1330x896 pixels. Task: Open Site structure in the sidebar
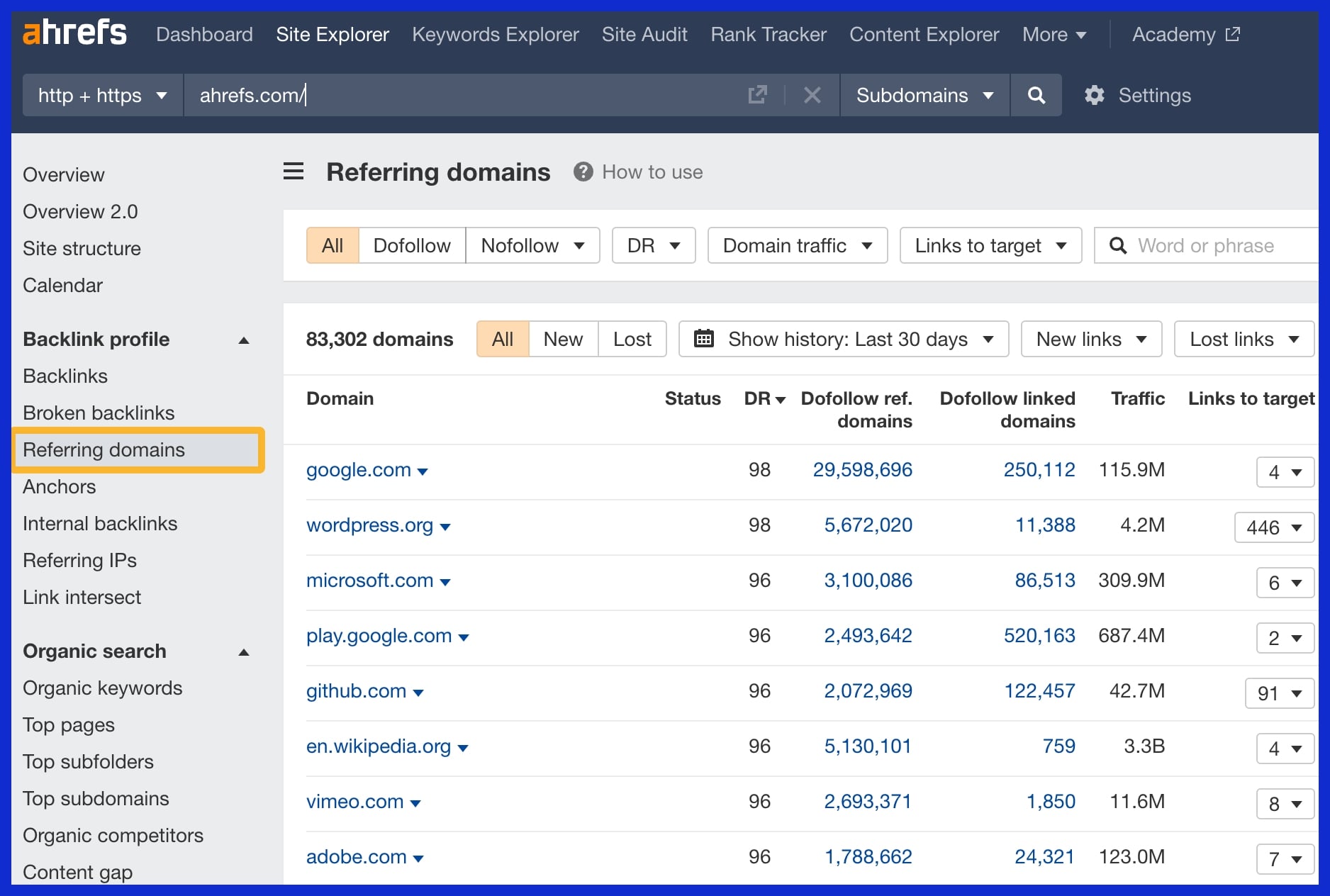[82, 248]
